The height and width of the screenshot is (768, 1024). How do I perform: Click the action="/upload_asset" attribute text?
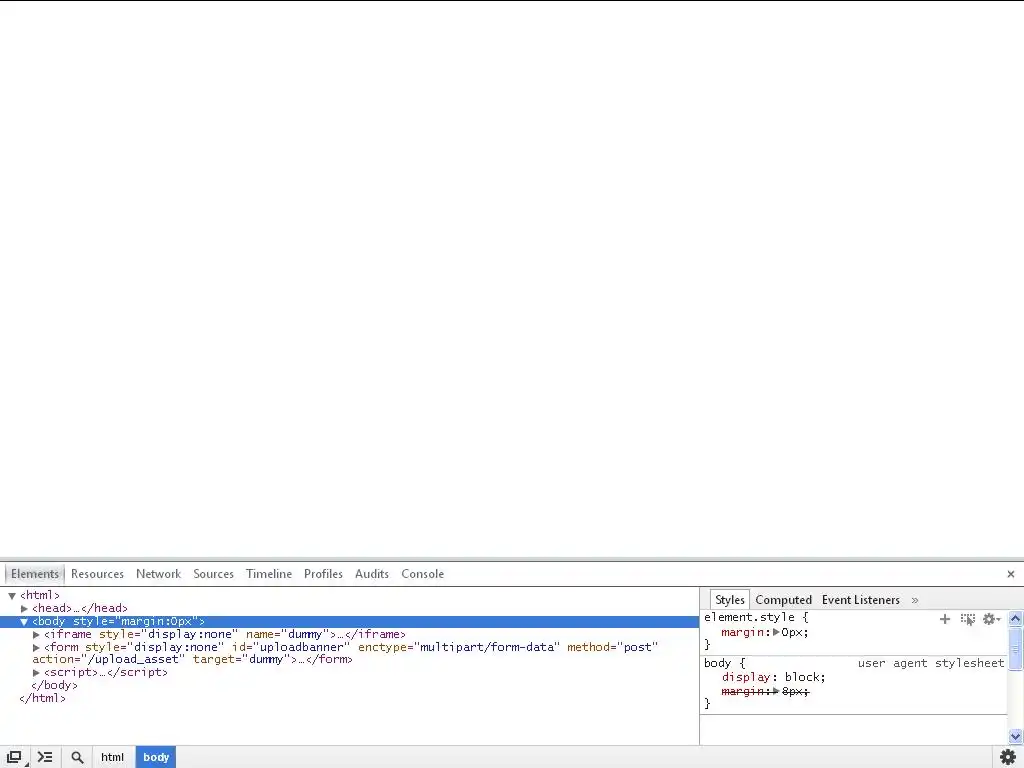point(109,660)
